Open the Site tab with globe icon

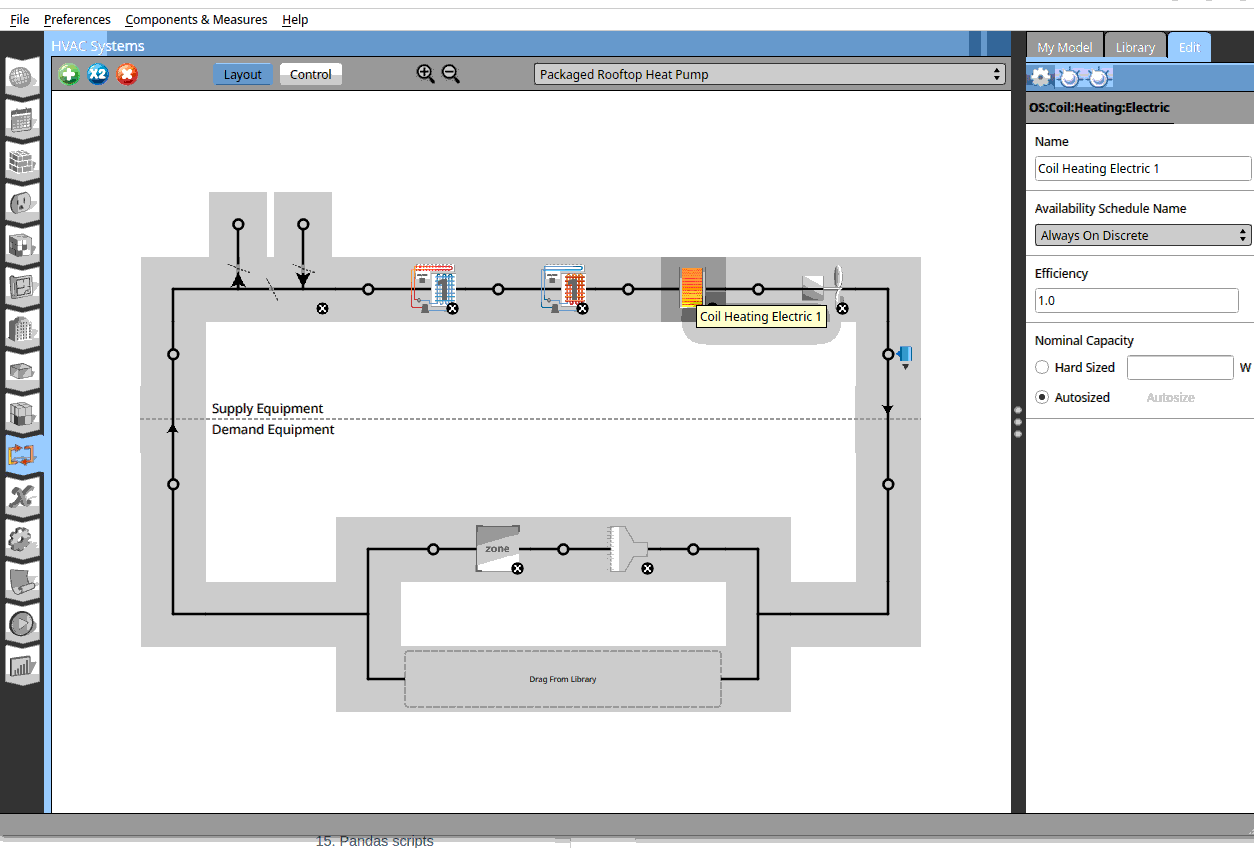(22, 78)
